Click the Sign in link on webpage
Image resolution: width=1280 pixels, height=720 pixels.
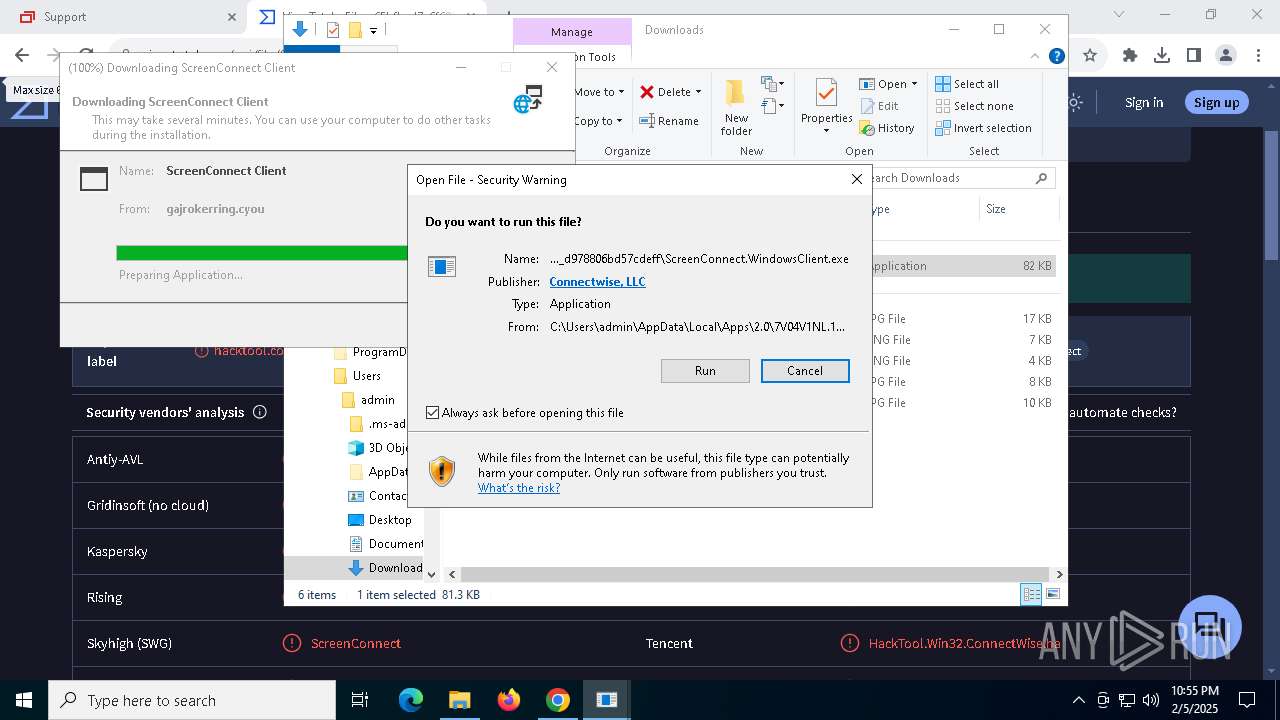(1144, 102)
